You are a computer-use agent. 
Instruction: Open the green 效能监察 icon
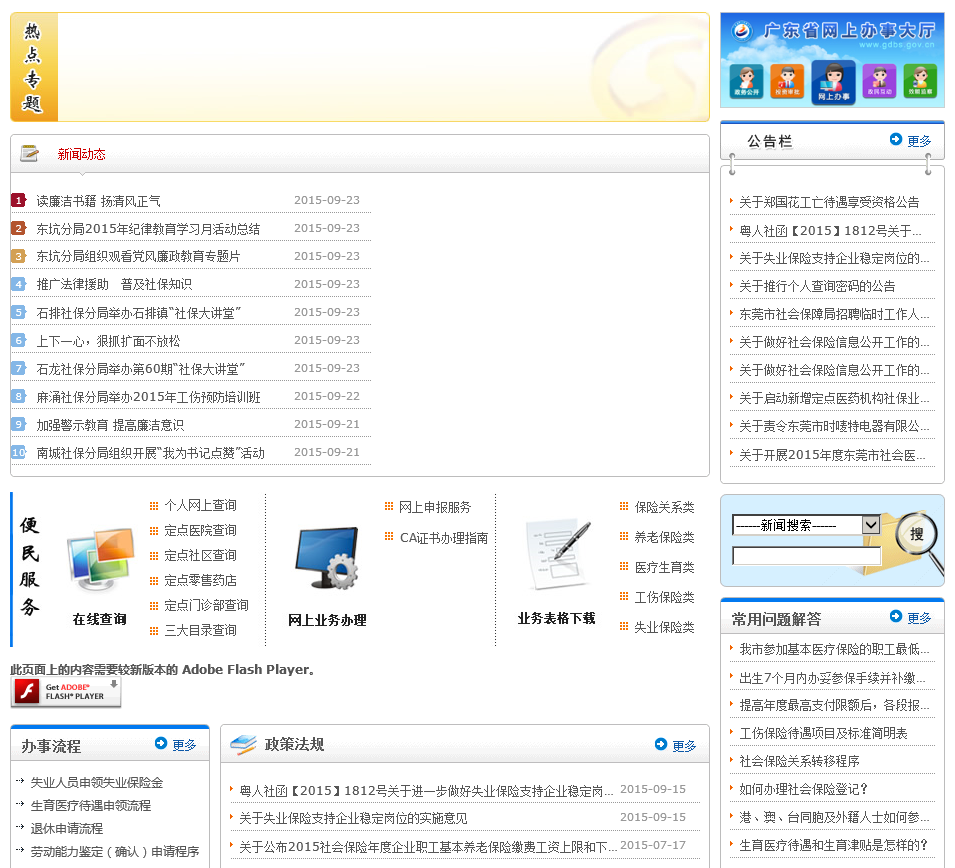pyautogui.click(x=920, y=81)
